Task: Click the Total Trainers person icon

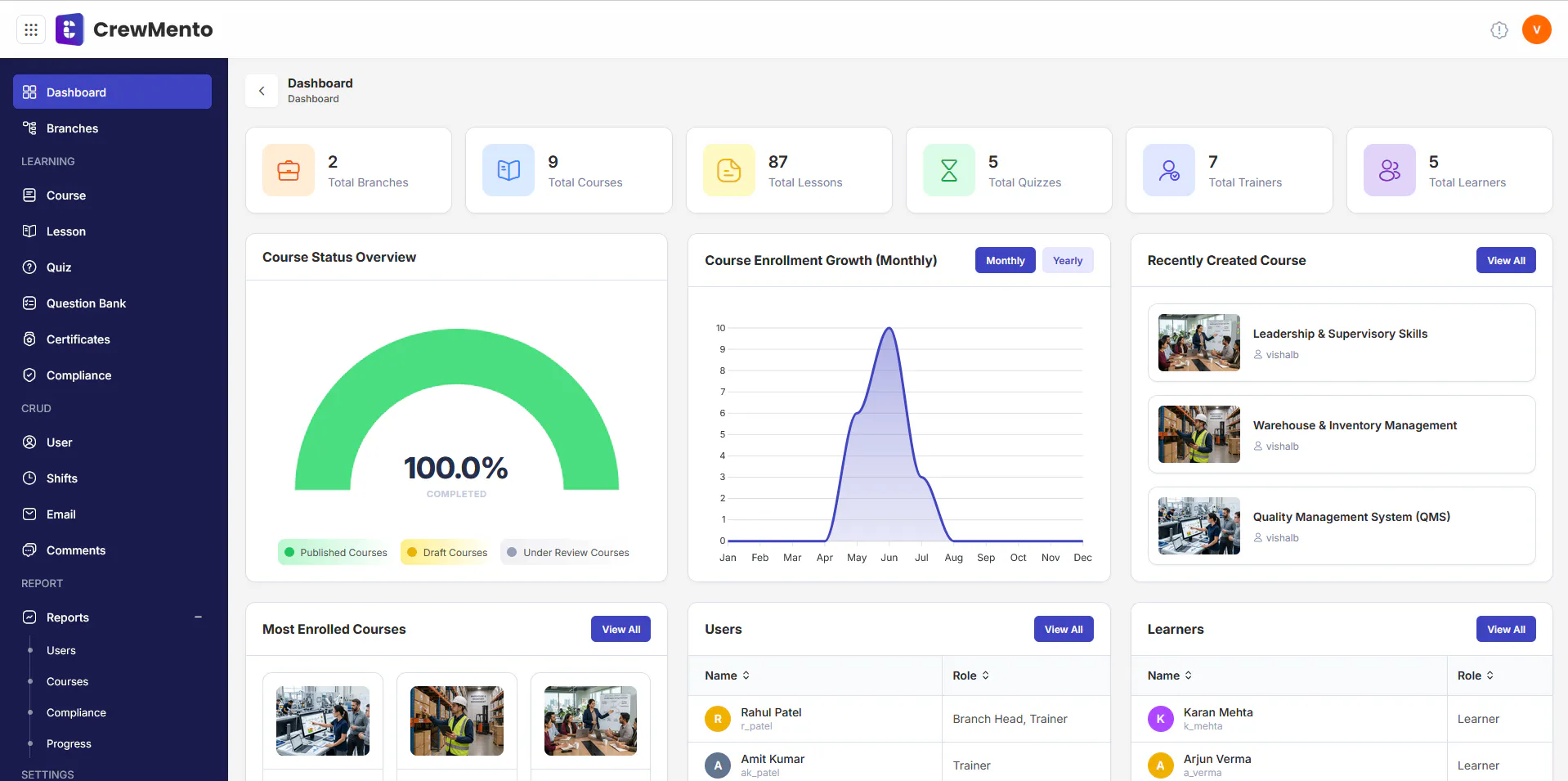Action: [1169, 170]
